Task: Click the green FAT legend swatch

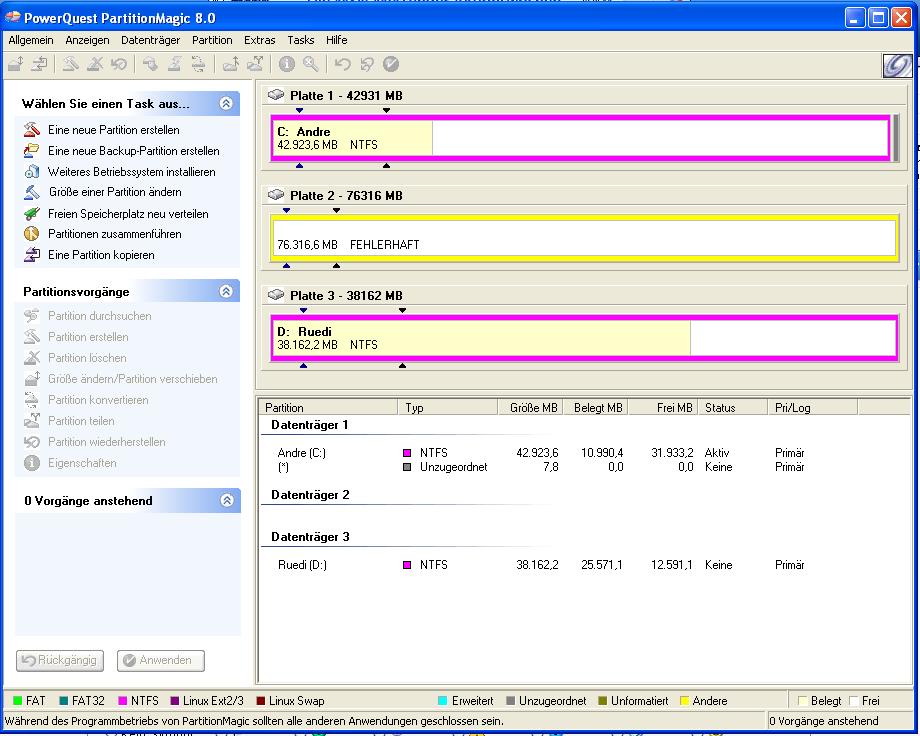Action: point(17,701)
